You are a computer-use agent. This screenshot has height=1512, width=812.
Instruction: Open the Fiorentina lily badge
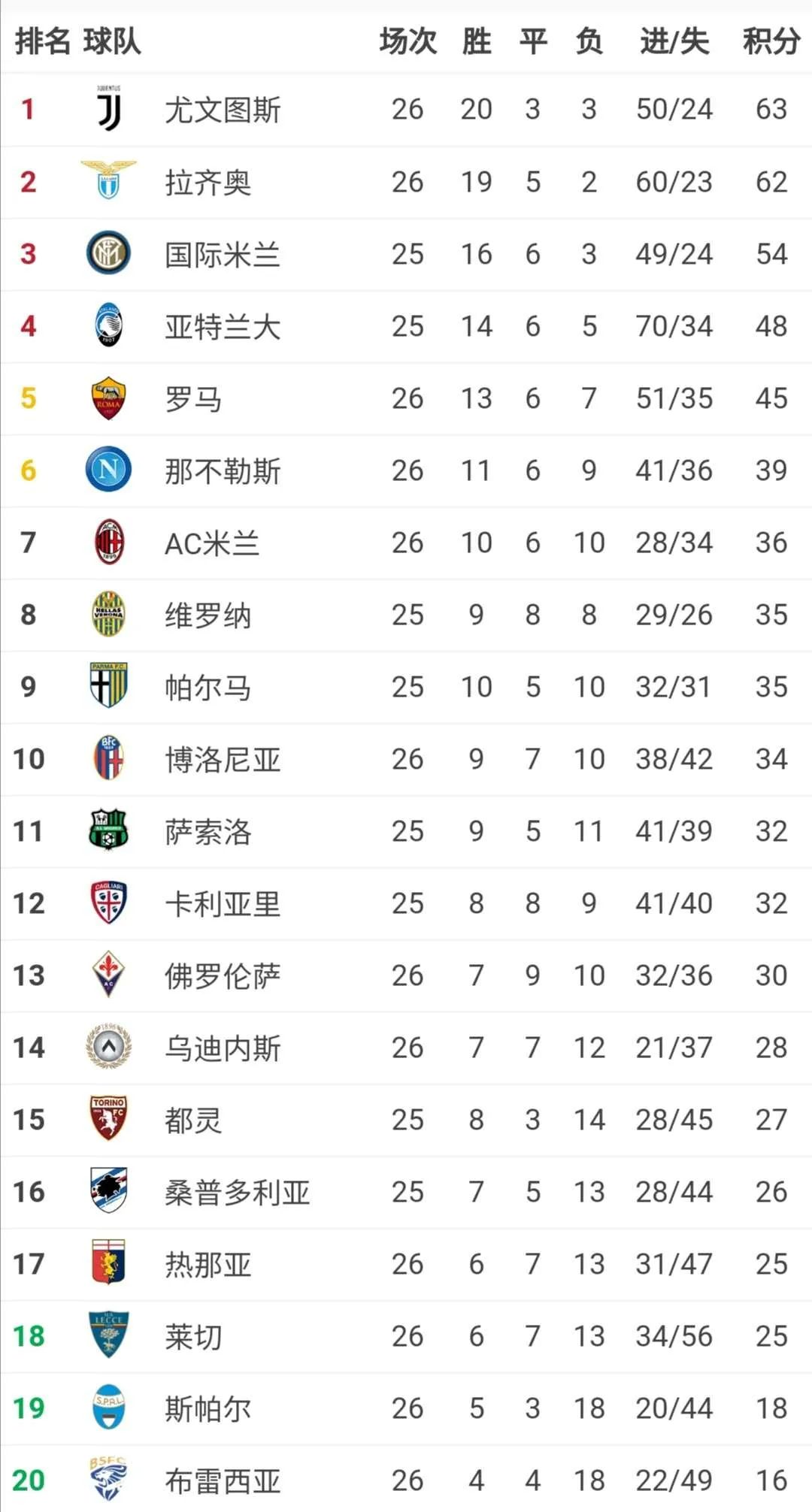(108, 974)
